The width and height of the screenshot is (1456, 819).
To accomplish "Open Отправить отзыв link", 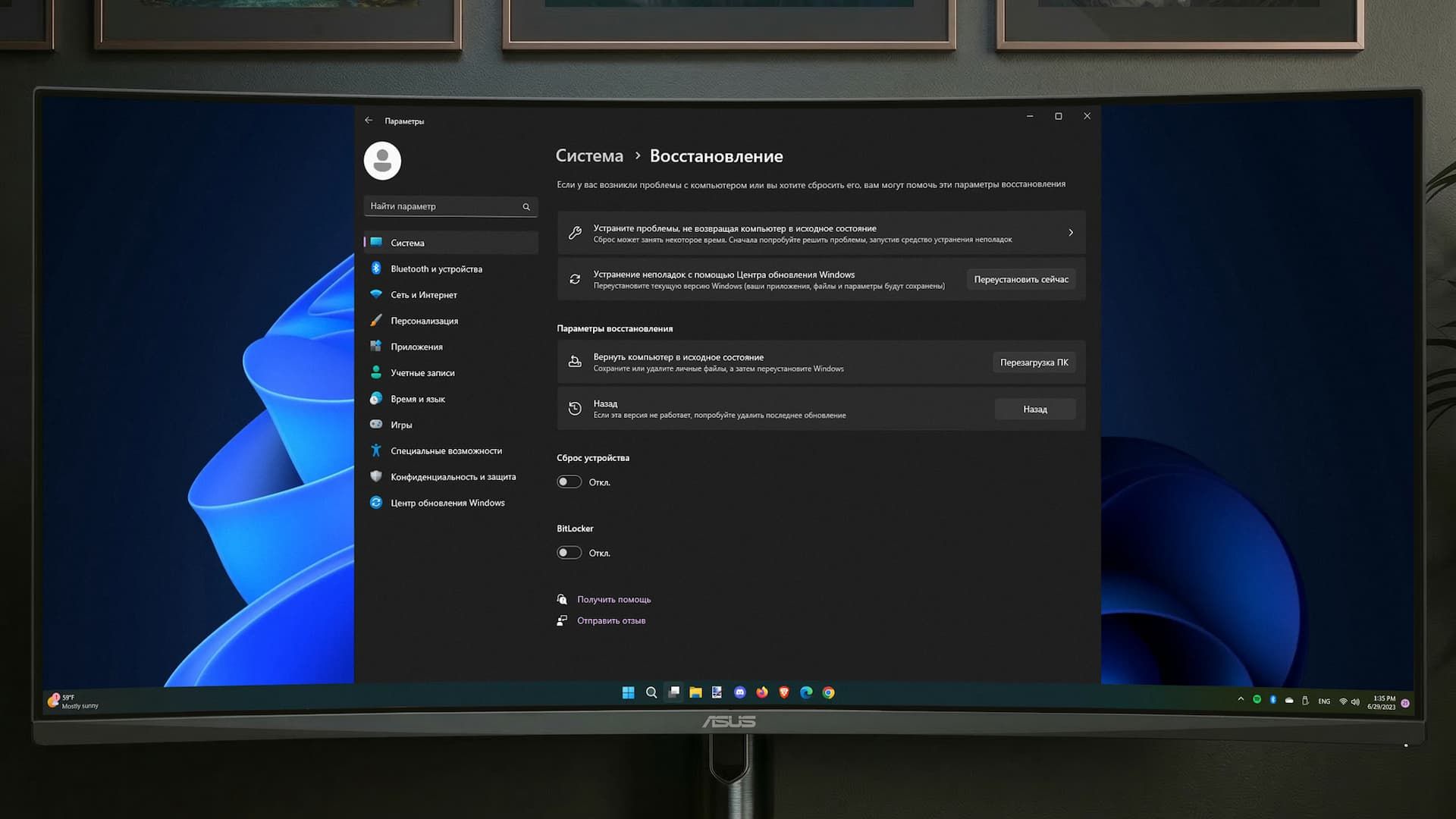I will point(611,620).
